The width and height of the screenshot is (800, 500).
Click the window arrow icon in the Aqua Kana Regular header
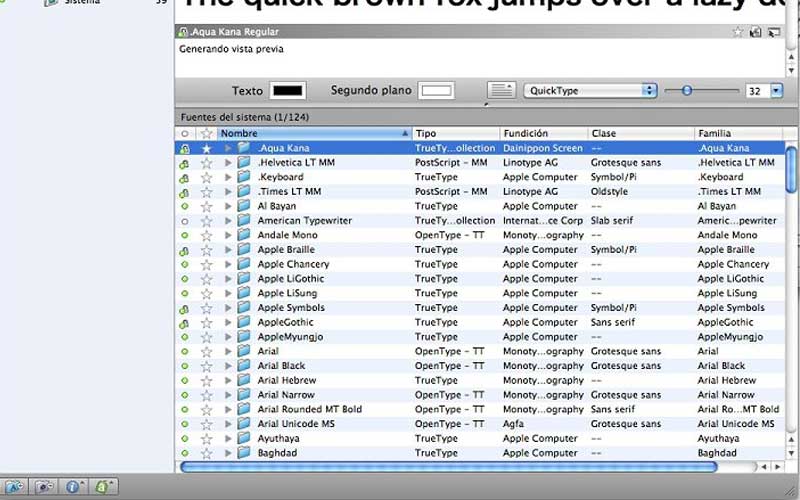[774, 32]
